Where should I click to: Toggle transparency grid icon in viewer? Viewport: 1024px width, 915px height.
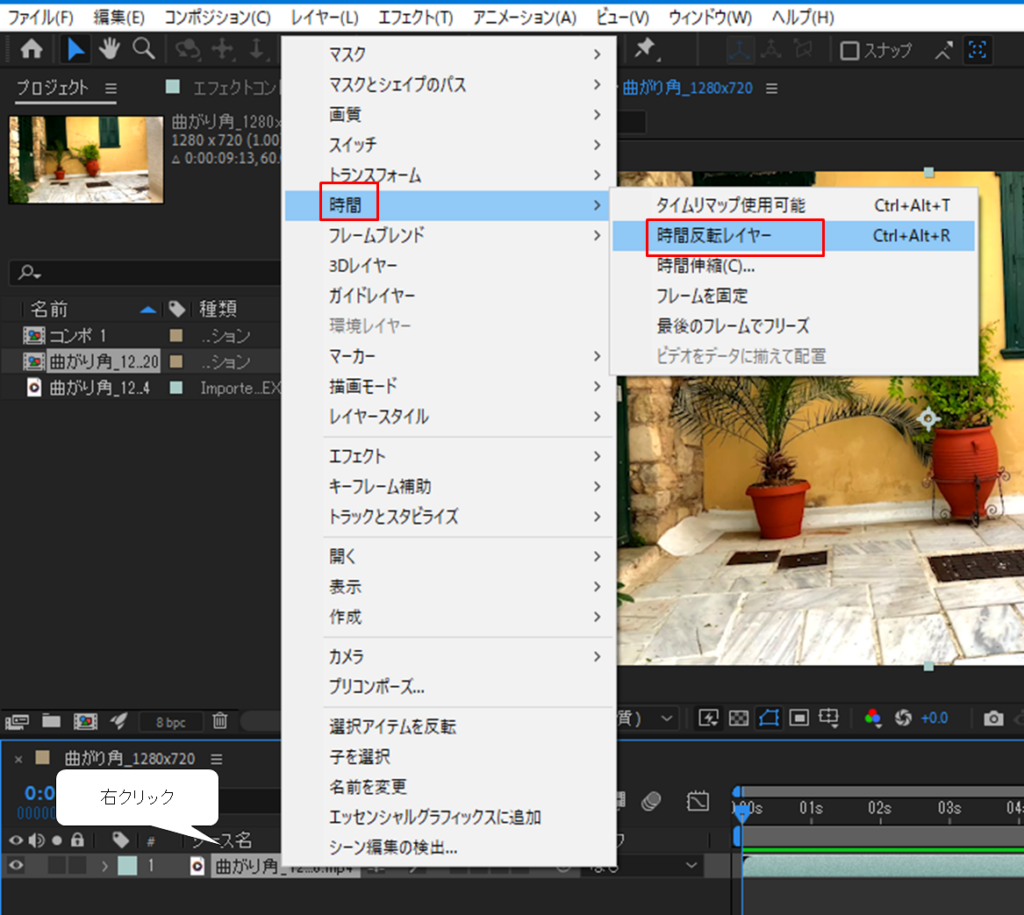pos(738,718)
